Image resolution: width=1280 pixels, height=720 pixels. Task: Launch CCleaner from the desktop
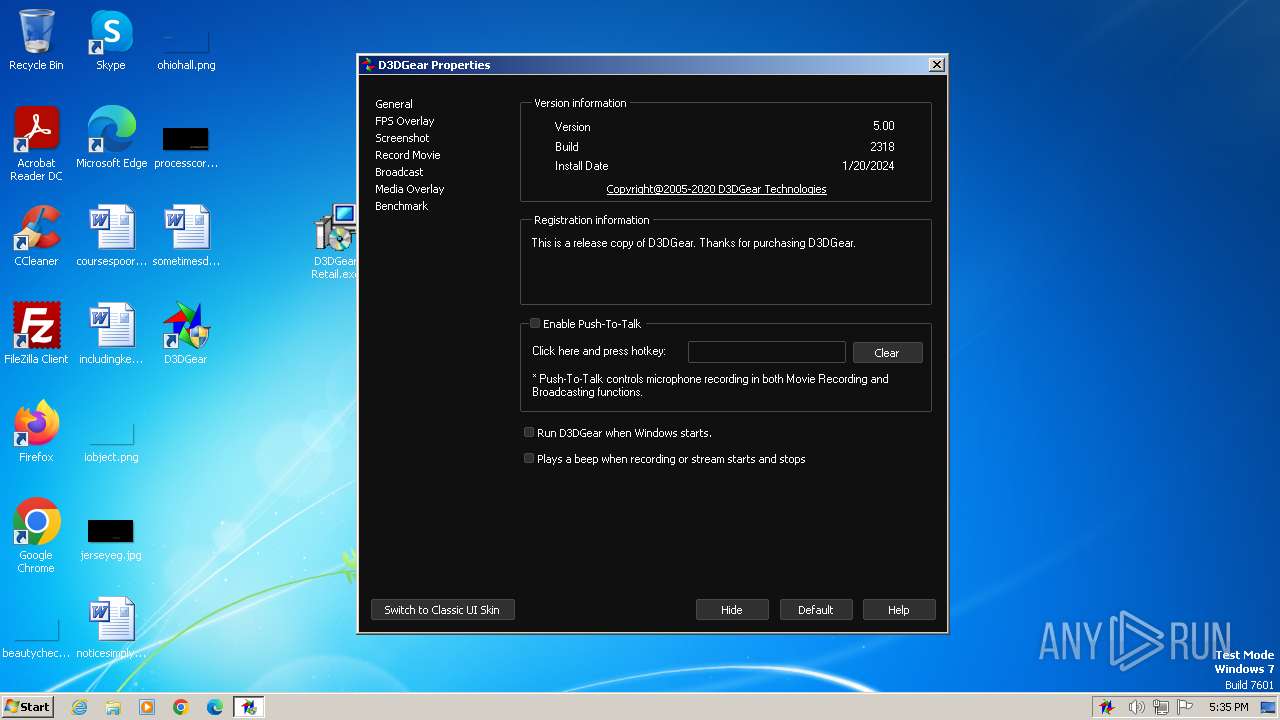(x=36, y=236)
